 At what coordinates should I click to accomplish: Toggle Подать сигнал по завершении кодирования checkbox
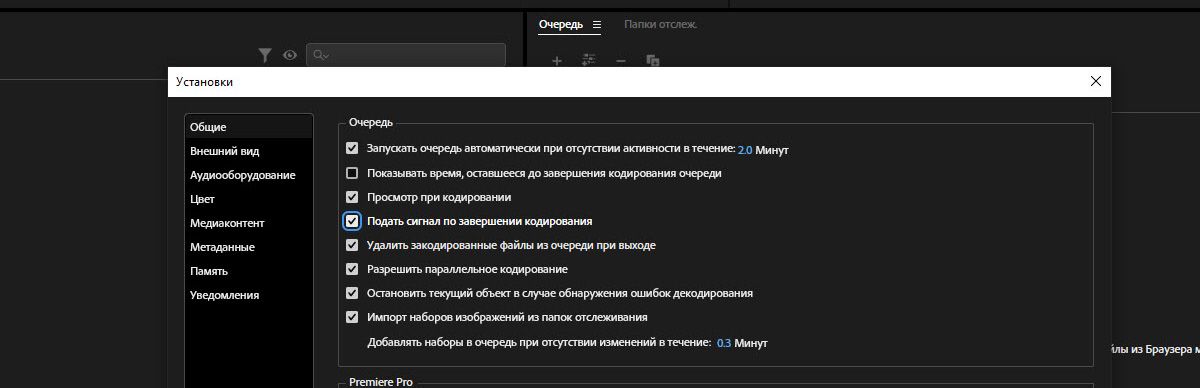352,221
